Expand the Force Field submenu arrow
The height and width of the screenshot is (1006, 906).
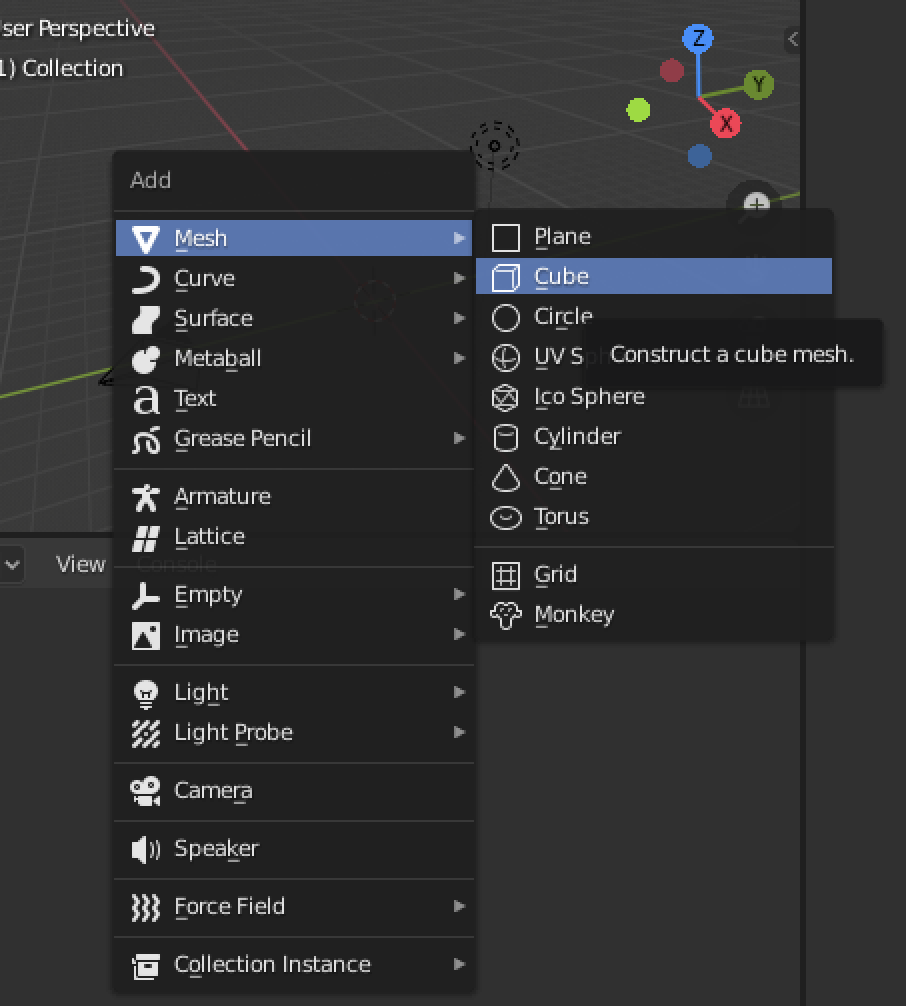tap(459, 906)
